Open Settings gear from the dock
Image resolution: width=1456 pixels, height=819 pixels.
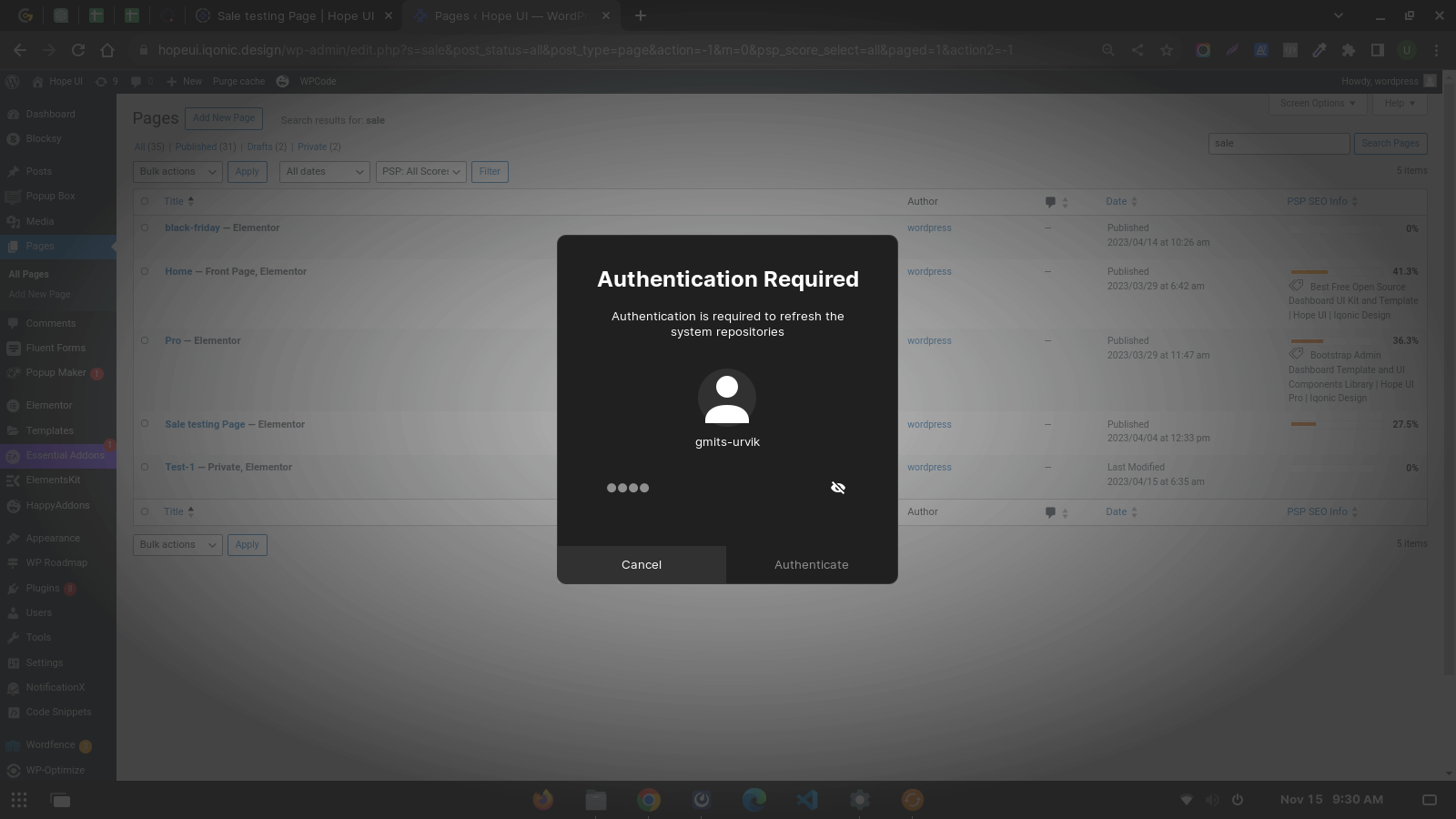tap(860, 800)
